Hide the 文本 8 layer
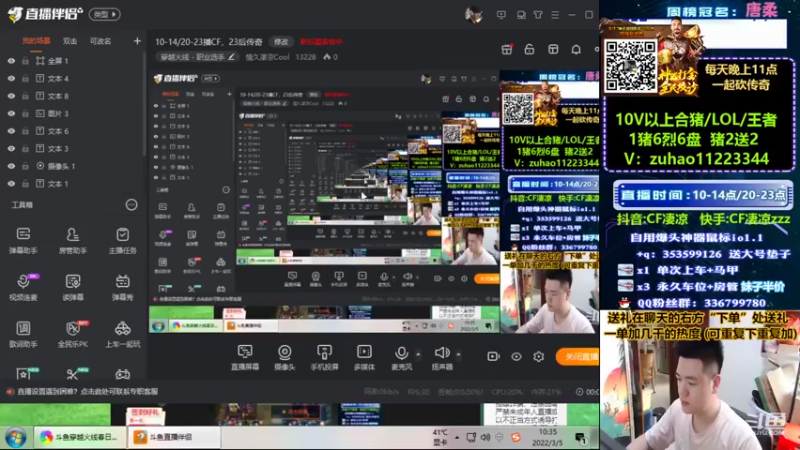The height and width of the screenshot is (450, 800). pyautogui.click(x=11, y=96)
